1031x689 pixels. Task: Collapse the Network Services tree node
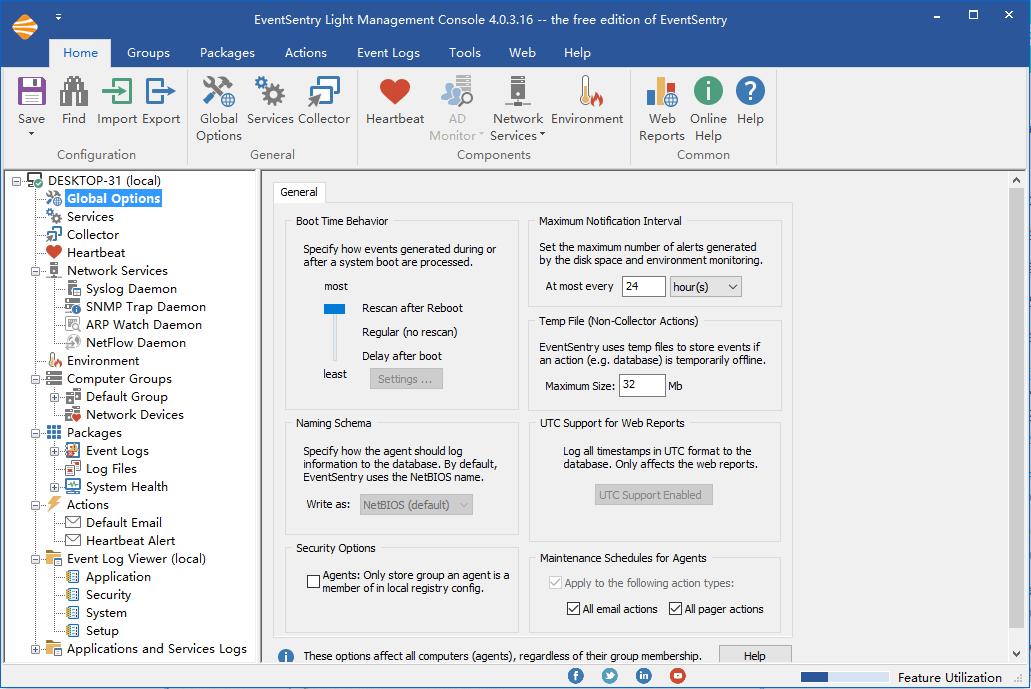tap(36, 271)
